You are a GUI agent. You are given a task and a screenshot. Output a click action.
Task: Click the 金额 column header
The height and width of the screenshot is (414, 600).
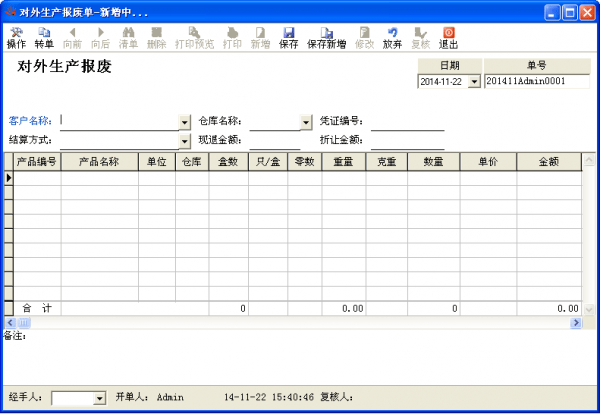[548, 161]
